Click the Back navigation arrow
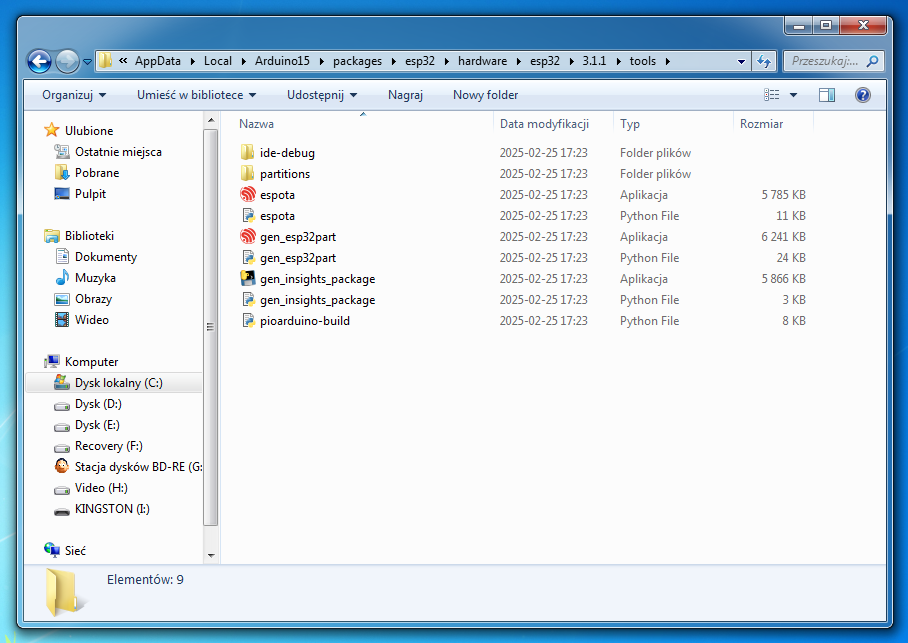Image resolution: width=908 pixels, height=643 pixels. coord(39,61)
